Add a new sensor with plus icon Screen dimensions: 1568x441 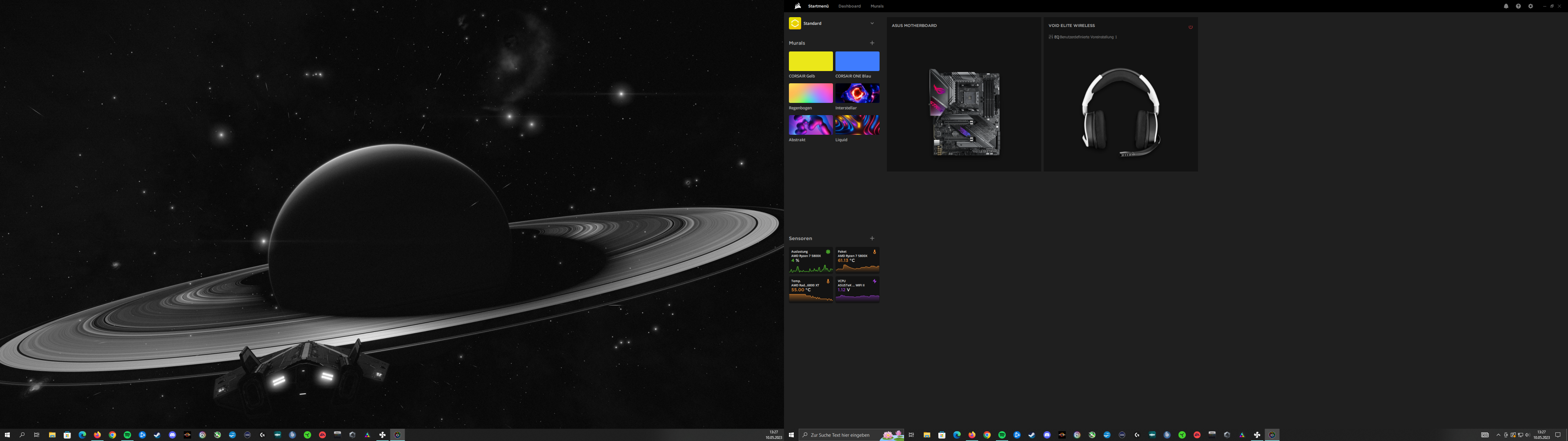(872, 239)
